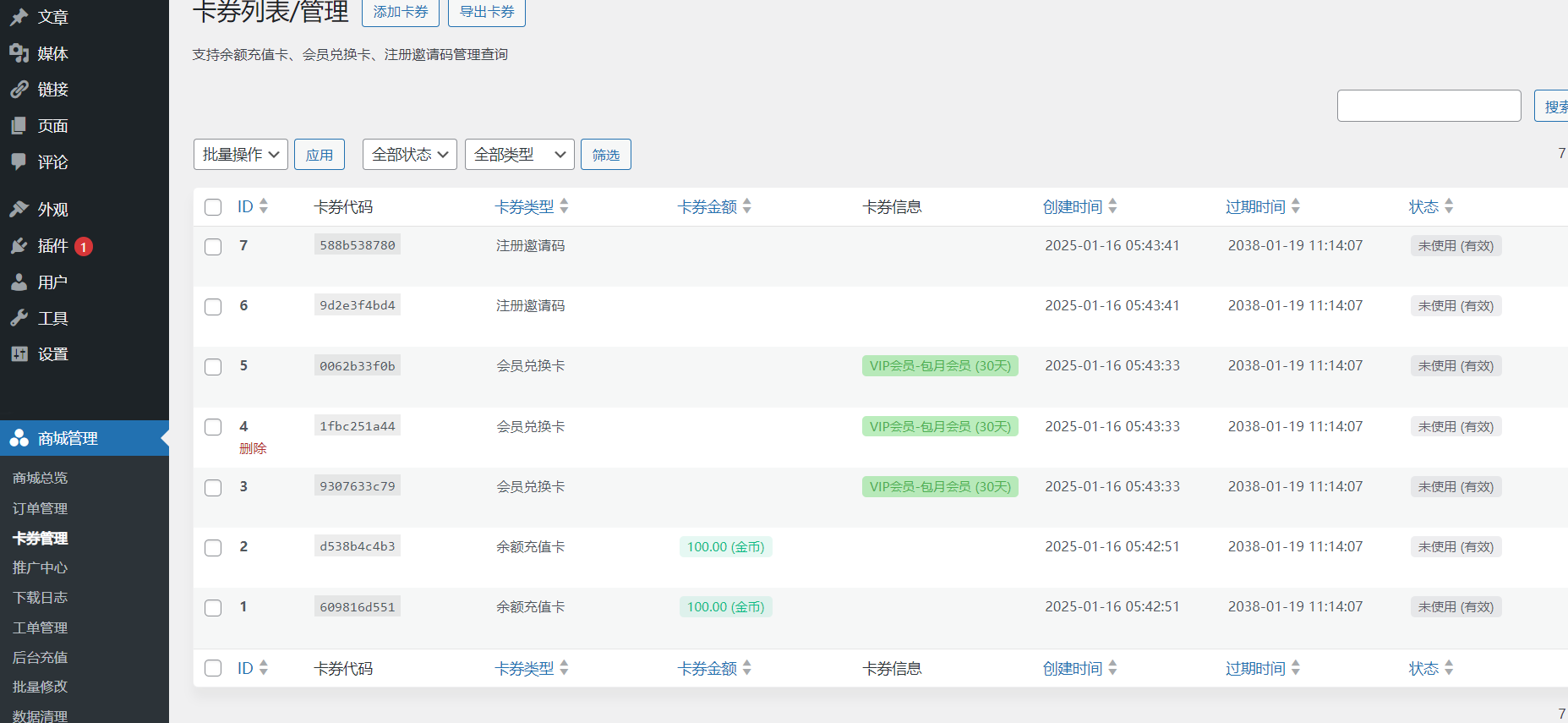Tick the checkbox for coupon ID 7
Screen dimensions: 1568x723
click(x=213, y=247)
